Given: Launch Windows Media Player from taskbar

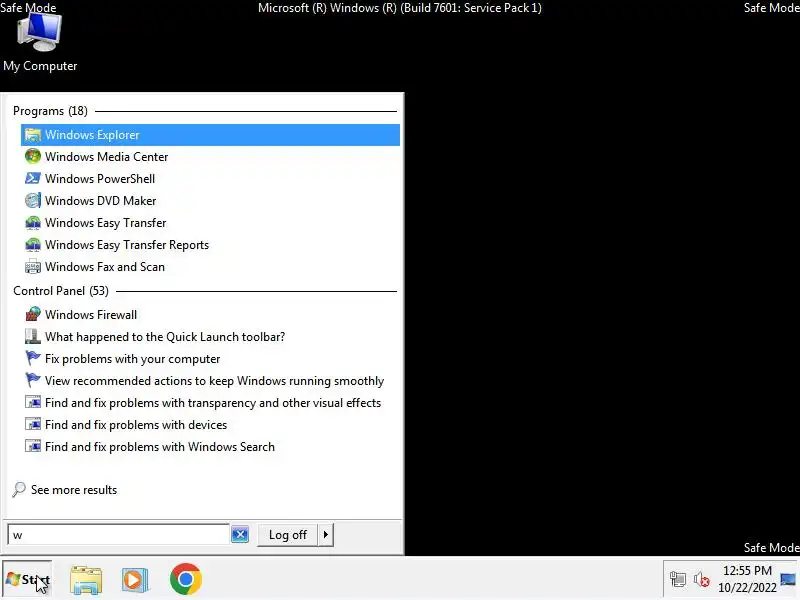Looking at the screenshot, I should coord(135,580).
